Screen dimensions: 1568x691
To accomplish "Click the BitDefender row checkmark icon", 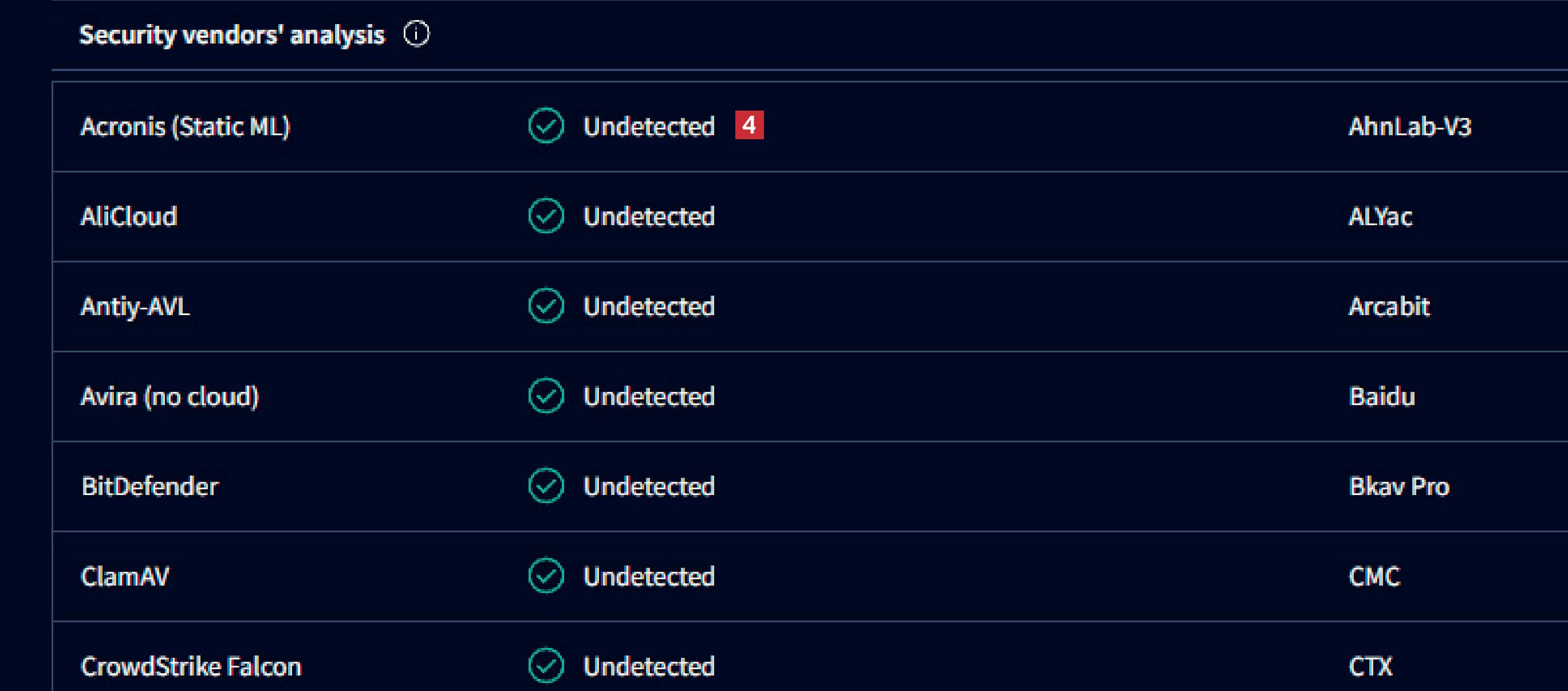I will point(546,486).
